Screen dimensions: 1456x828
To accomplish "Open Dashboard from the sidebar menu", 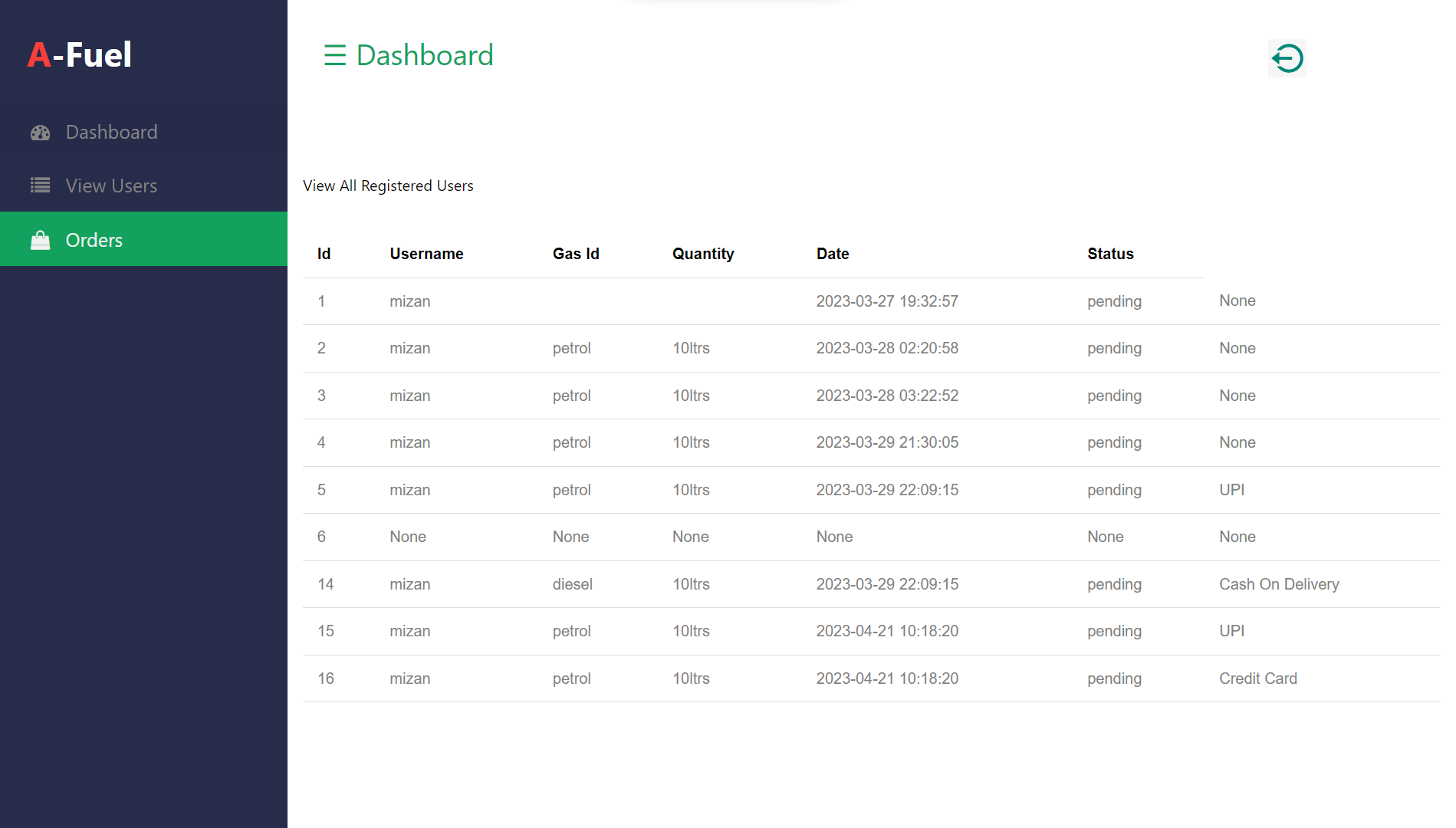I will click(x=111, y=133).
